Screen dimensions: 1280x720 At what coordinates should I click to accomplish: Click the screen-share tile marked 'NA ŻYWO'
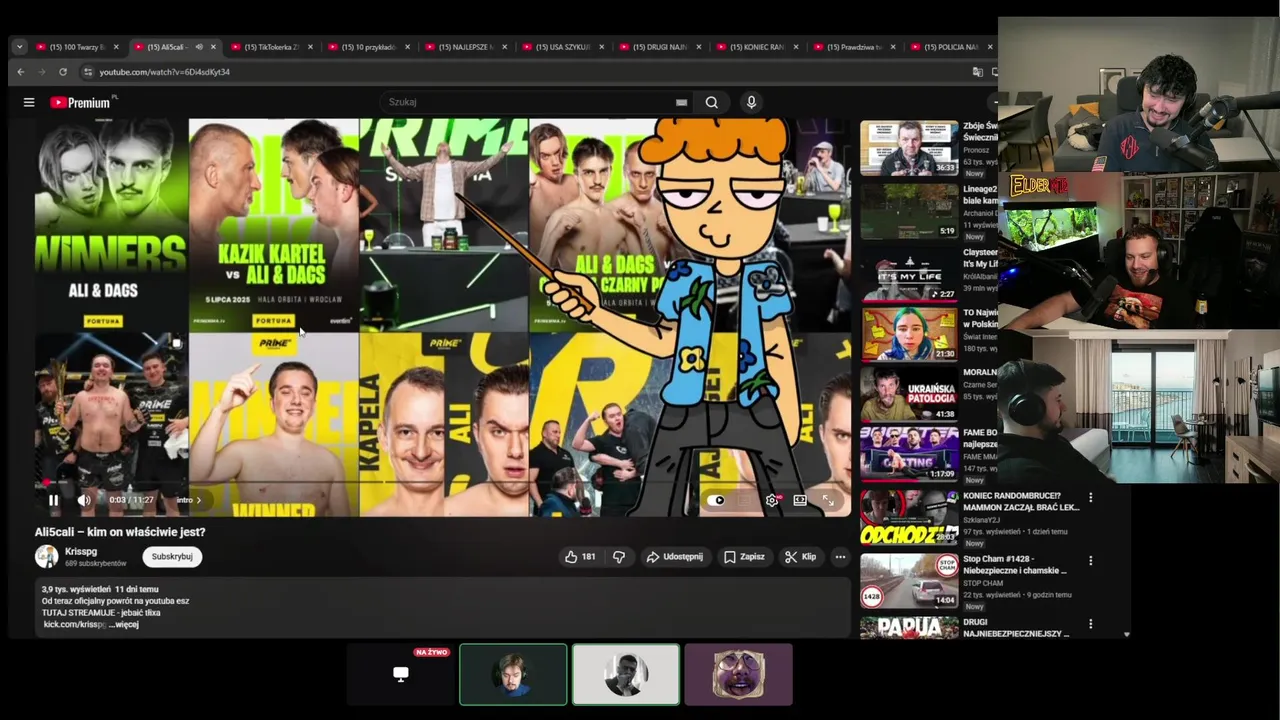pyautogui.click(x=401, y=675)
